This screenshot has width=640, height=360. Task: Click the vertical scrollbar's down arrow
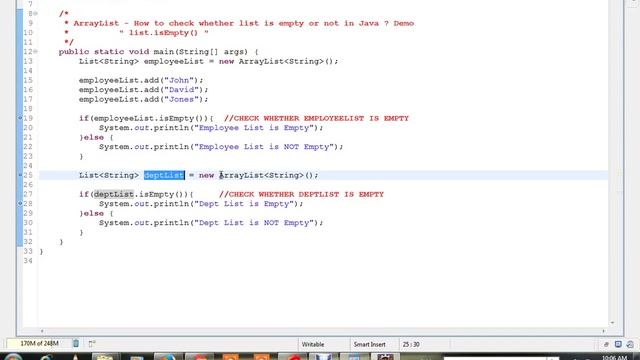pyautogui.click(x=612, y=323)
